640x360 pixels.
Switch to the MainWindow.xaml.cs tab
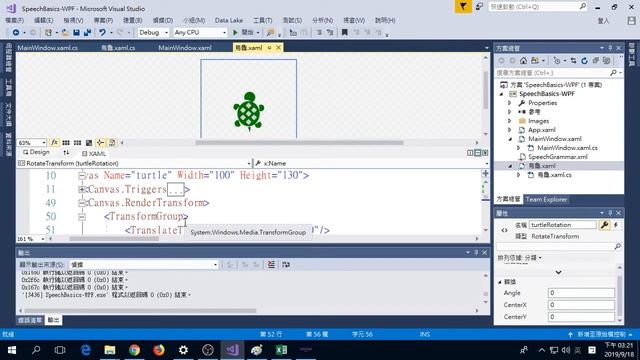pyautogui.click(x=47, y=48)
